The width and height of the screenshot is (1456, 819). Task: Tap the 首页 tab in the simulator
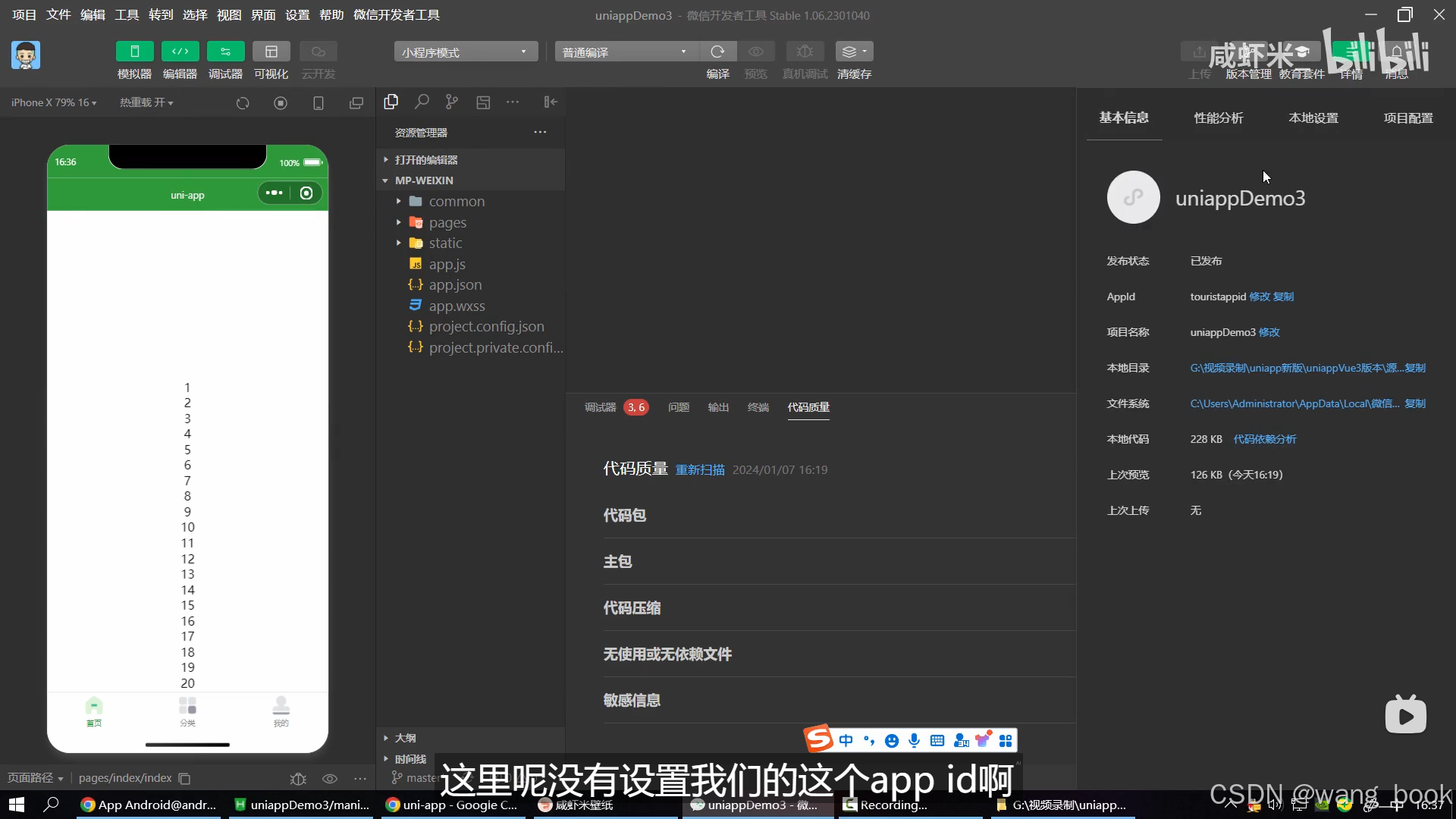94,712
